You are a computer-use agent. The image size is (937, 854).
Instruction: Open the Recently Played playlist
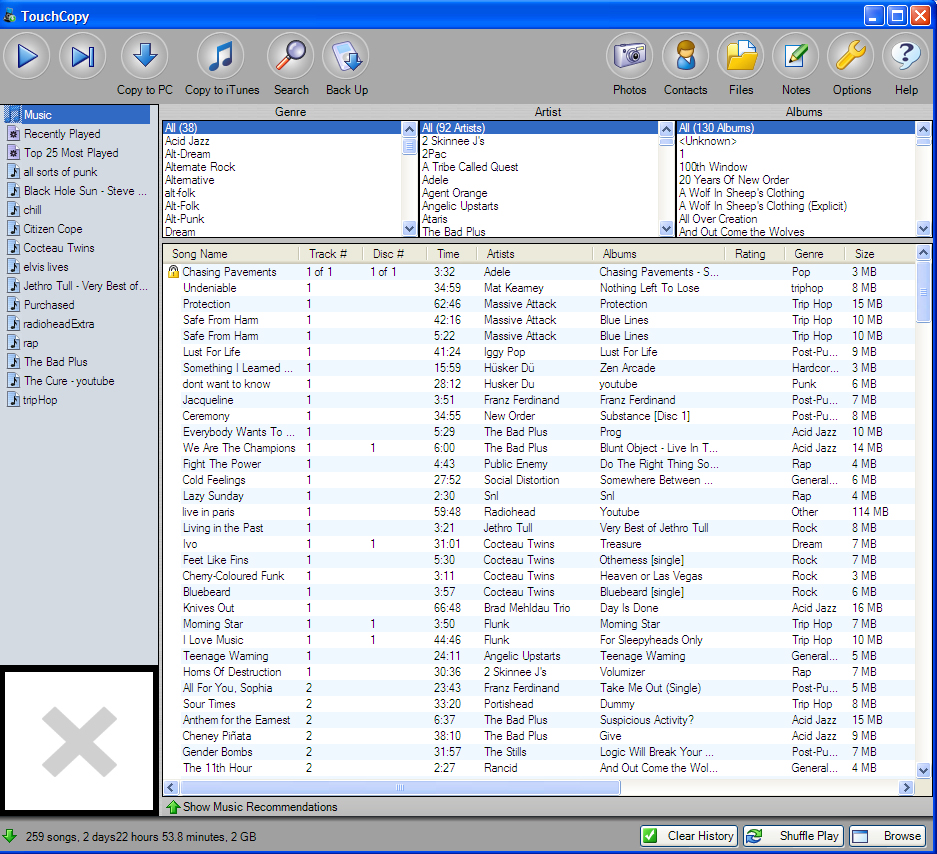click(x=62, y=134)
